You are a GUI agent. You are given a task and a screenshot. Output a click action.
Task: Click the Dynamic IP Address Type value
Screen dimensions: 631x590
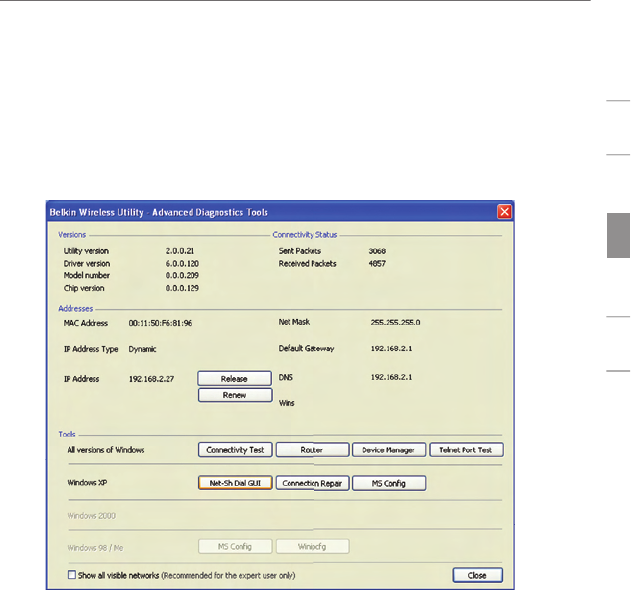coord(142,349)
